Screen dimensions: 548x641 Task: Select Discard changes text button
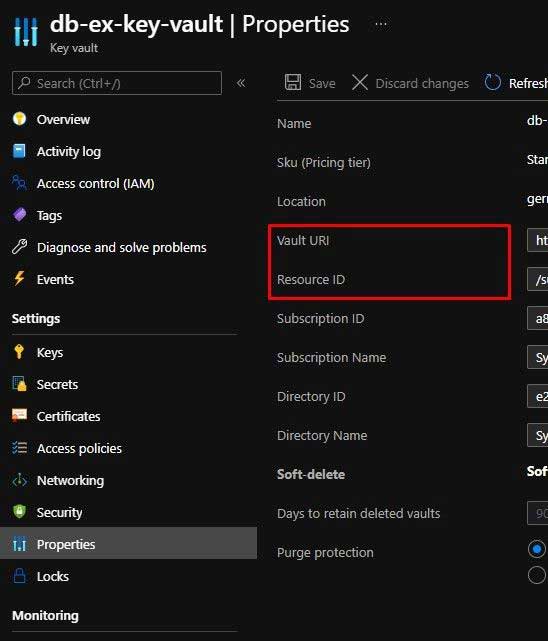[x=422, y=83]
